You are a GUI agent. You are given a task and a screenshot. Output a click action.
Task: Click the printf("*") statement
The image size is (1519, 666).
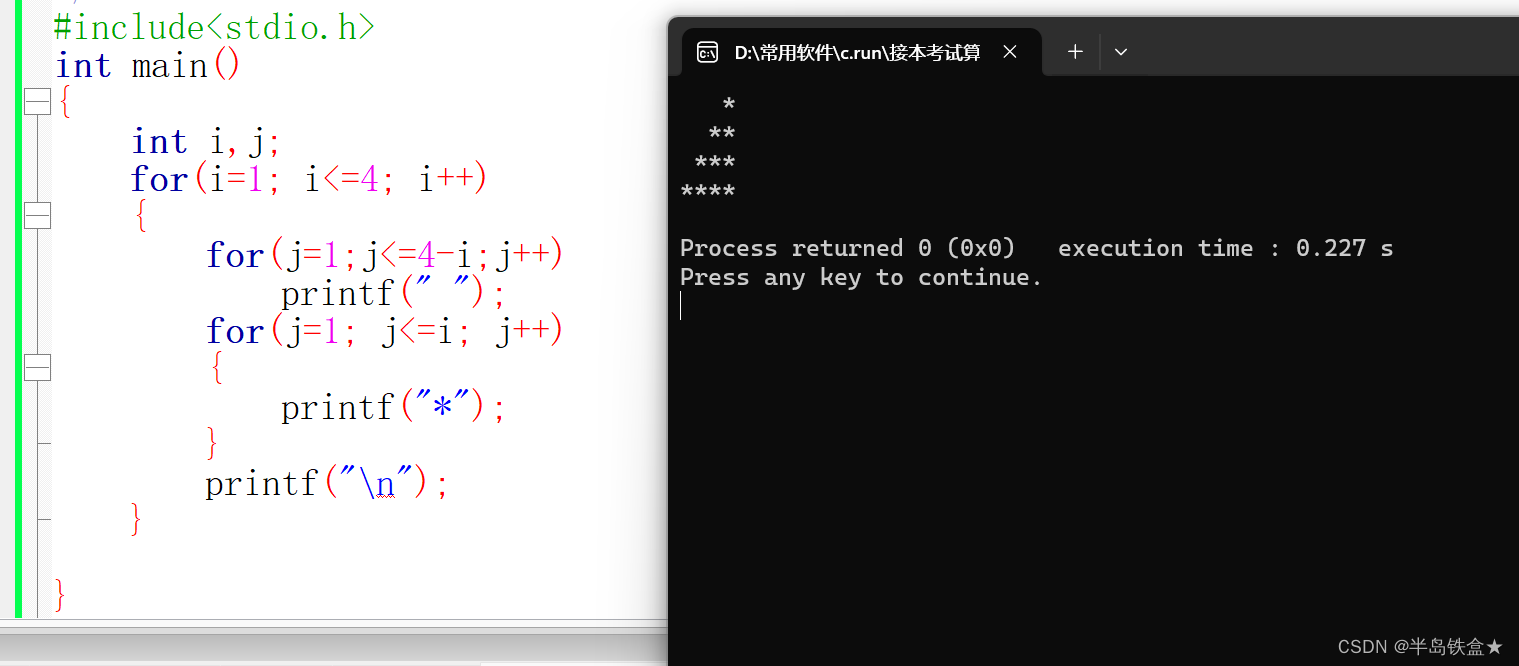pyautogui.click(x=394, y=408)
